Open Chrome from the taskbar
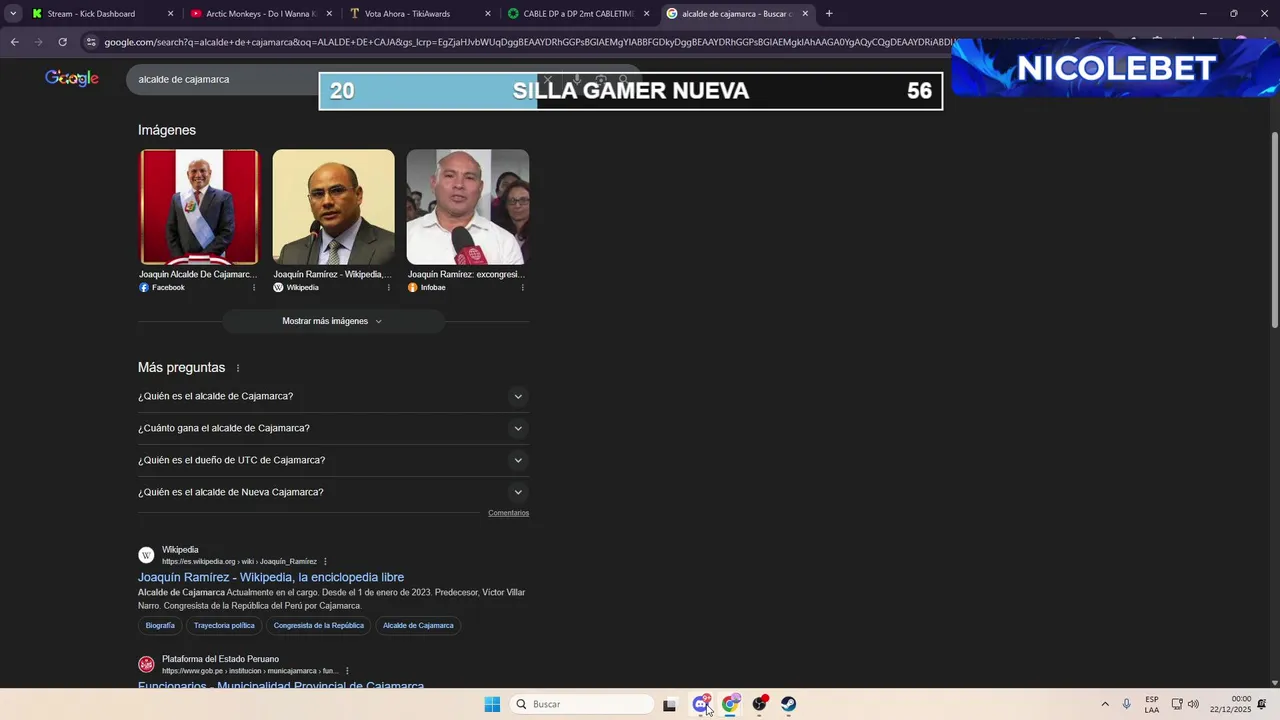The width and height of the screenshot is (1280, 720). coord(730,704)
